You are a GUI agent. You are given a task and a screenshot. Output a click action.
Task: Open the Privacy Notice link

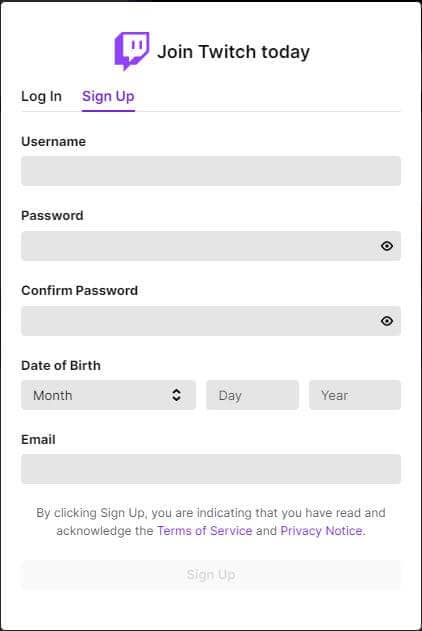(321, 531)
